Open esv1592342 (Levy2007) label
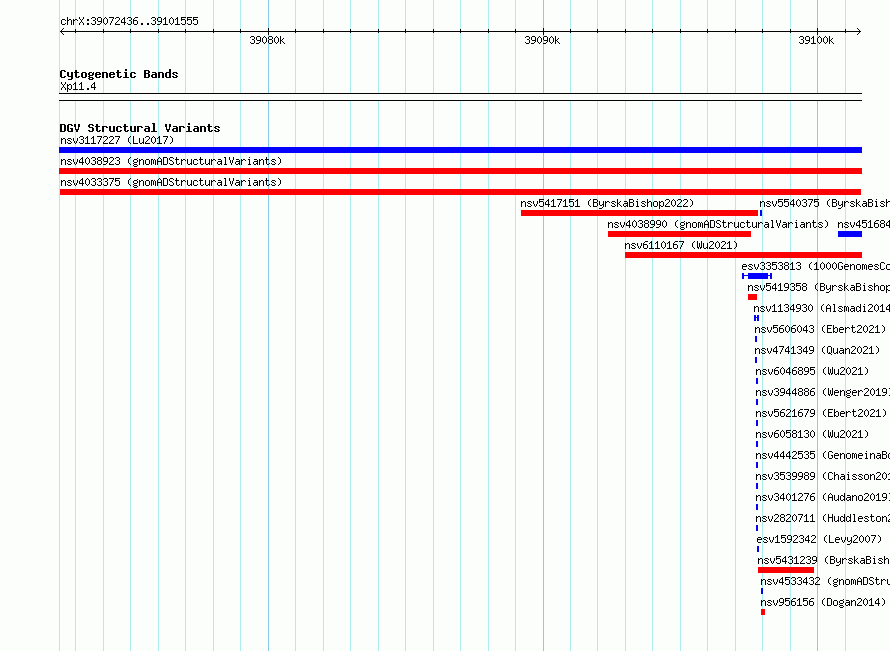 click(818, 539)
